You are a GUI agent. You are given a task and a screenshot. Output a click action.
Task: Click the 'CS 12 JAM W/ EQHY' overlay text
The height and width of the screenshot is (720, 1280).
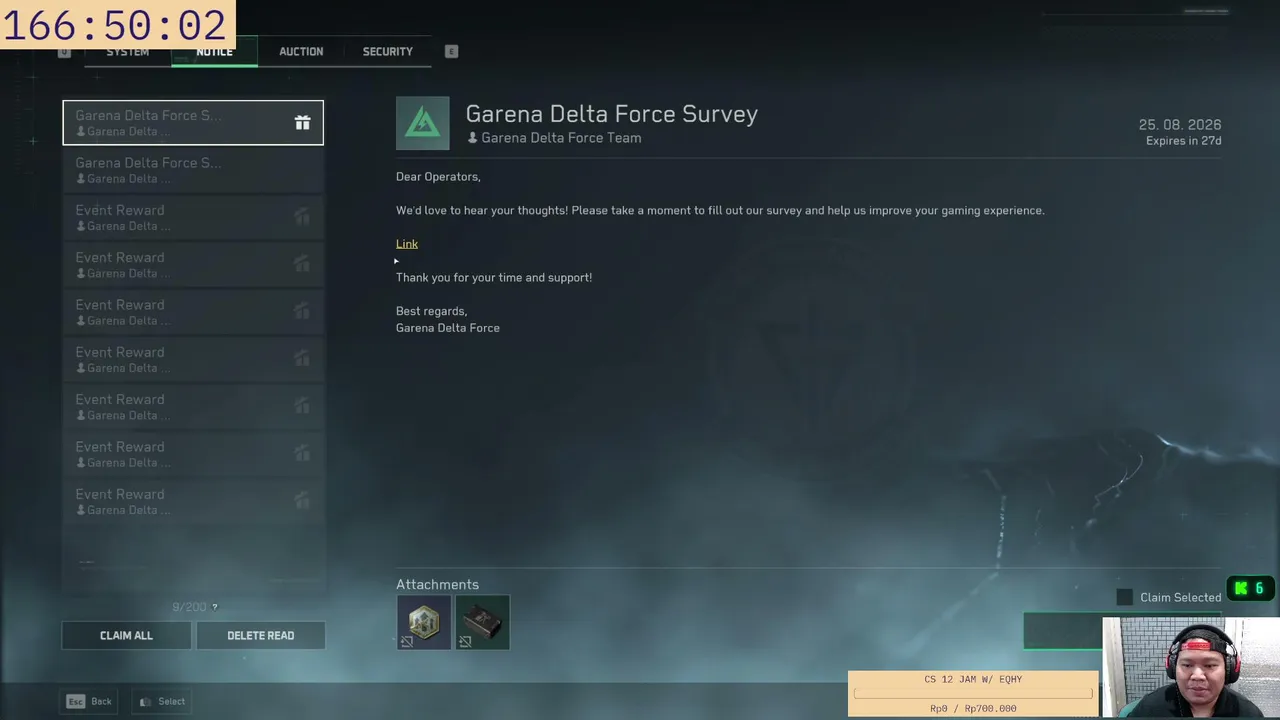tap(973, 679)
